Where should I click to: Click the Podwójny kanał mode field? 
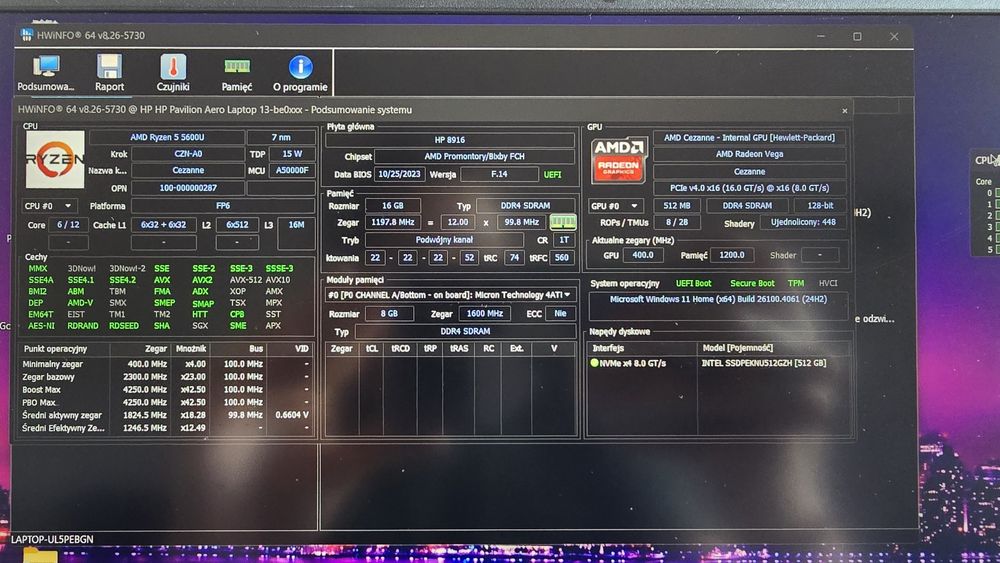[444, 240]
